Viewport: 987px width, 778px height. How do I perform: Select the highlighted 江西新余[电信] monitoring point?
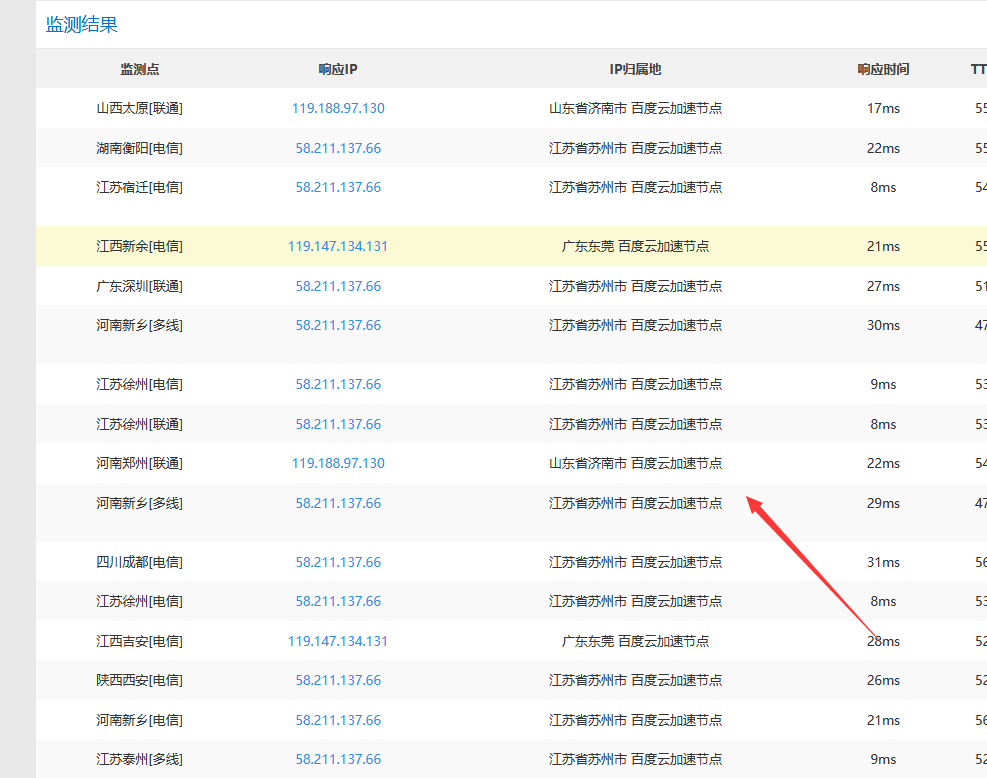tap(139, 246)
